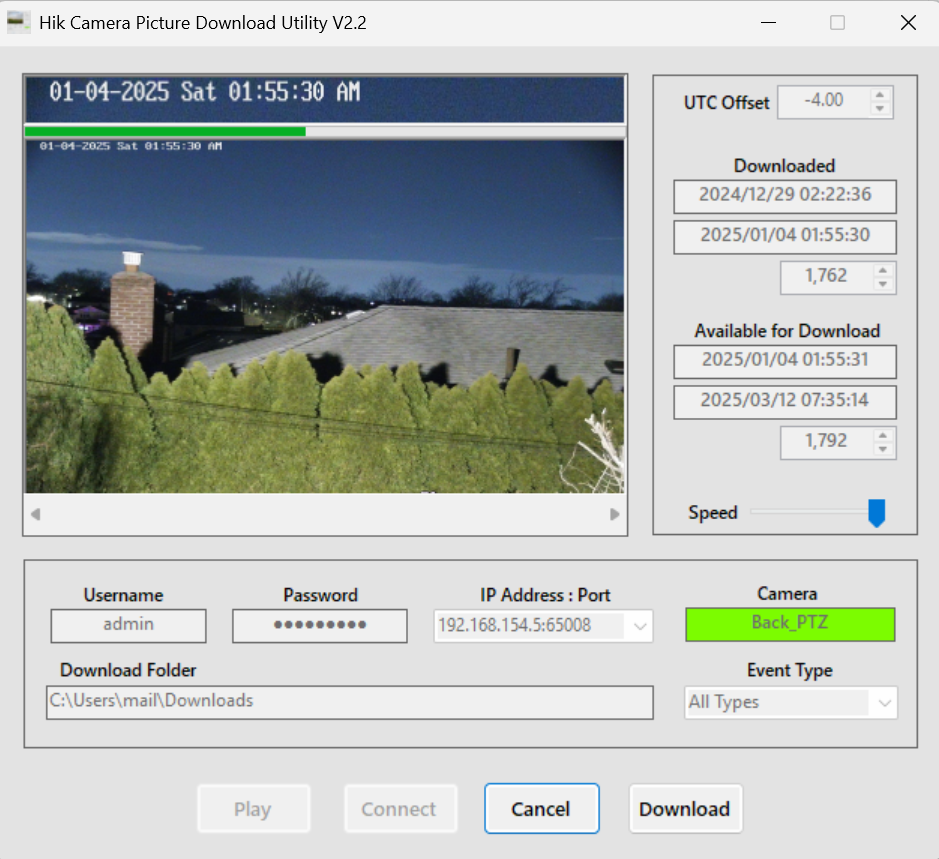Click the Password field
The height and width of the screenshot is (859, 939).
(319, 626)
